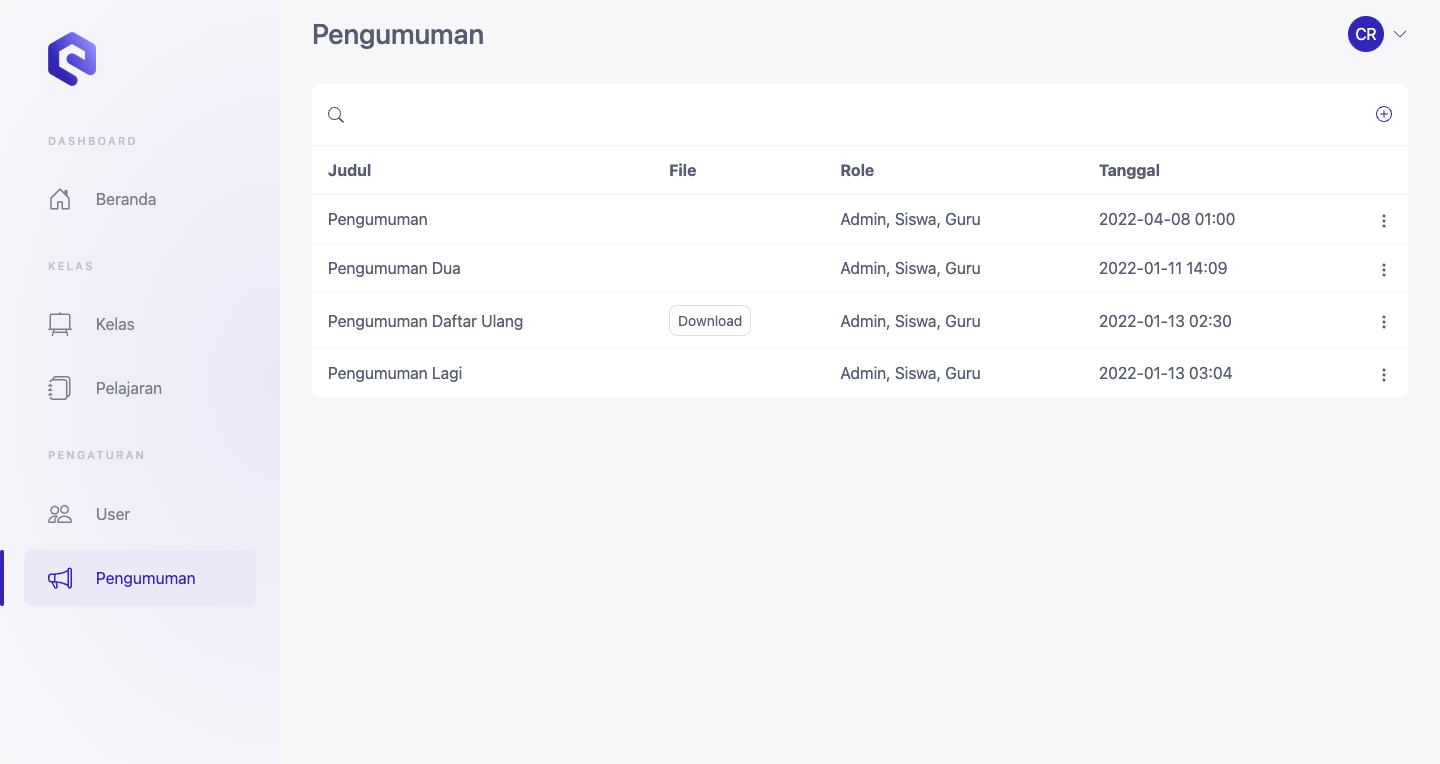Click the date 2022-01-11 14:09
1440x764 pixels.
coord(1163,268)
